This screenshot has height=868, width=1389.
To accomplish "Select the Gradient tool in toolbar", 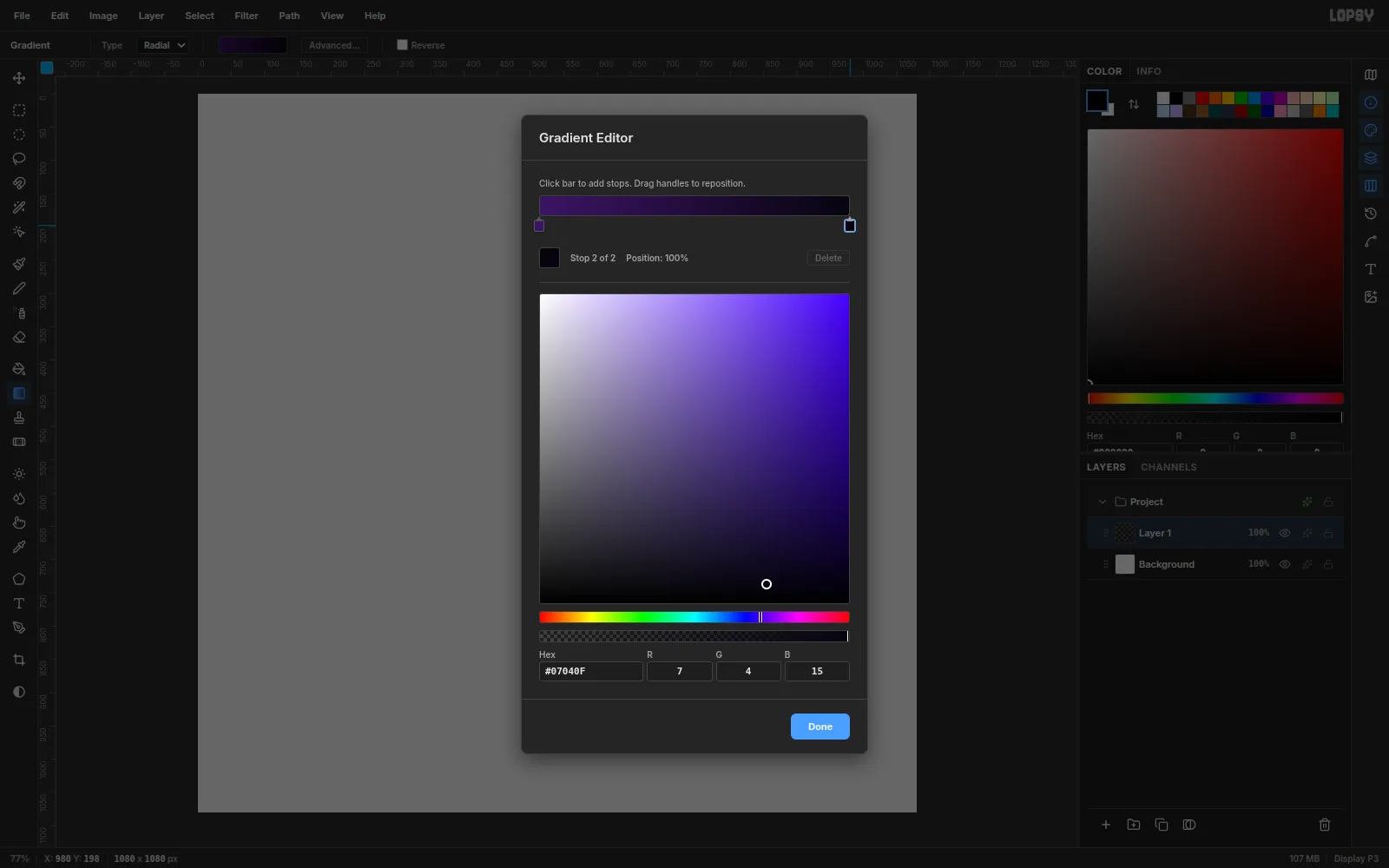I will (x=19, y=393).
